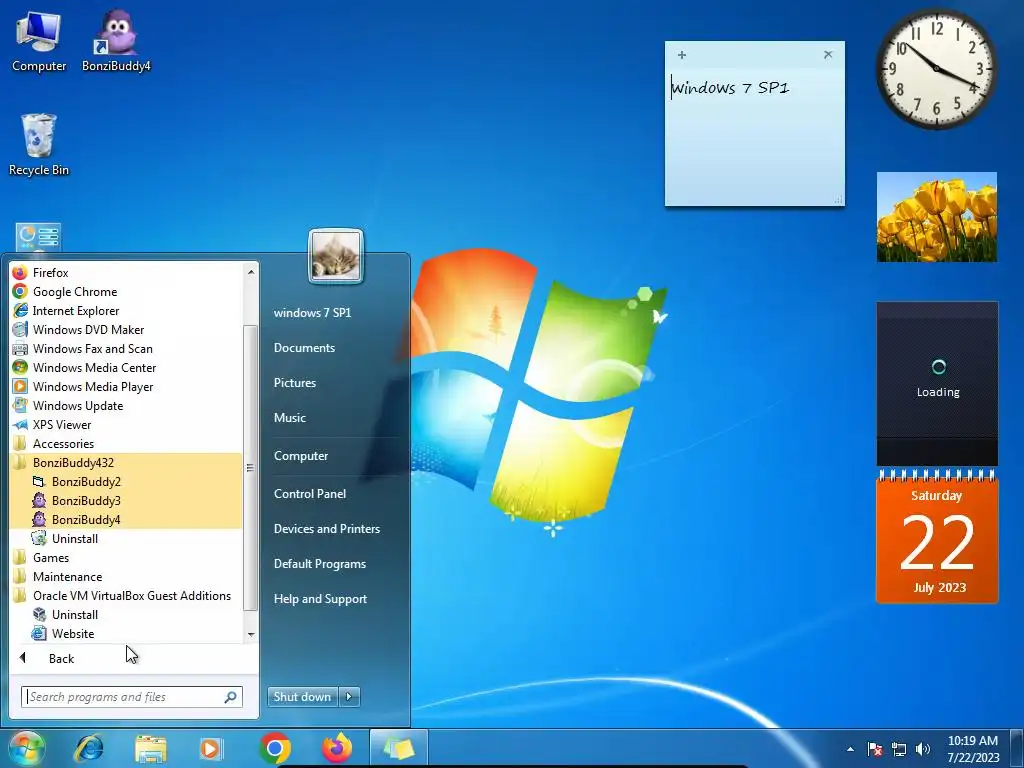Select the BonziBuddy4 desktop shortcut
The height and width of the screenshot is (768, 1024).
[116, 40]
